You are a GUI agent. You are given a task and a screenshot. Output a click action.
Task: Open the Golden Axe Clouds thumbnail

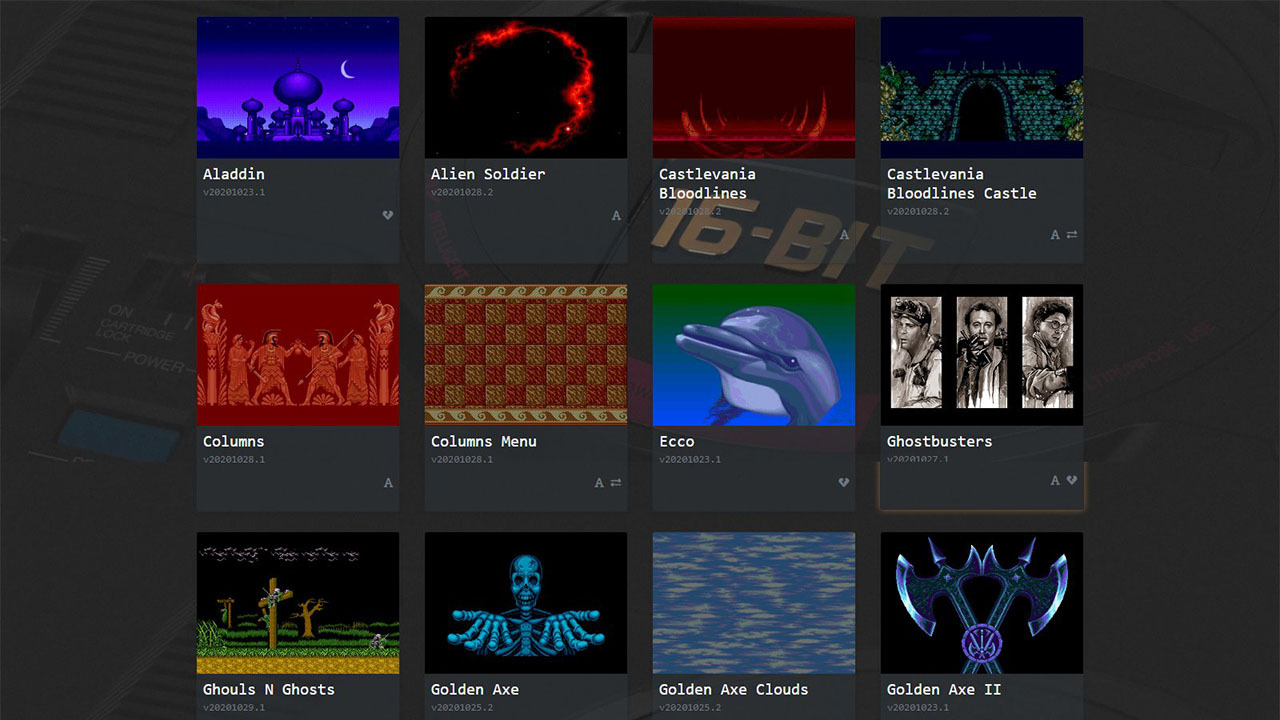point(754,603)
